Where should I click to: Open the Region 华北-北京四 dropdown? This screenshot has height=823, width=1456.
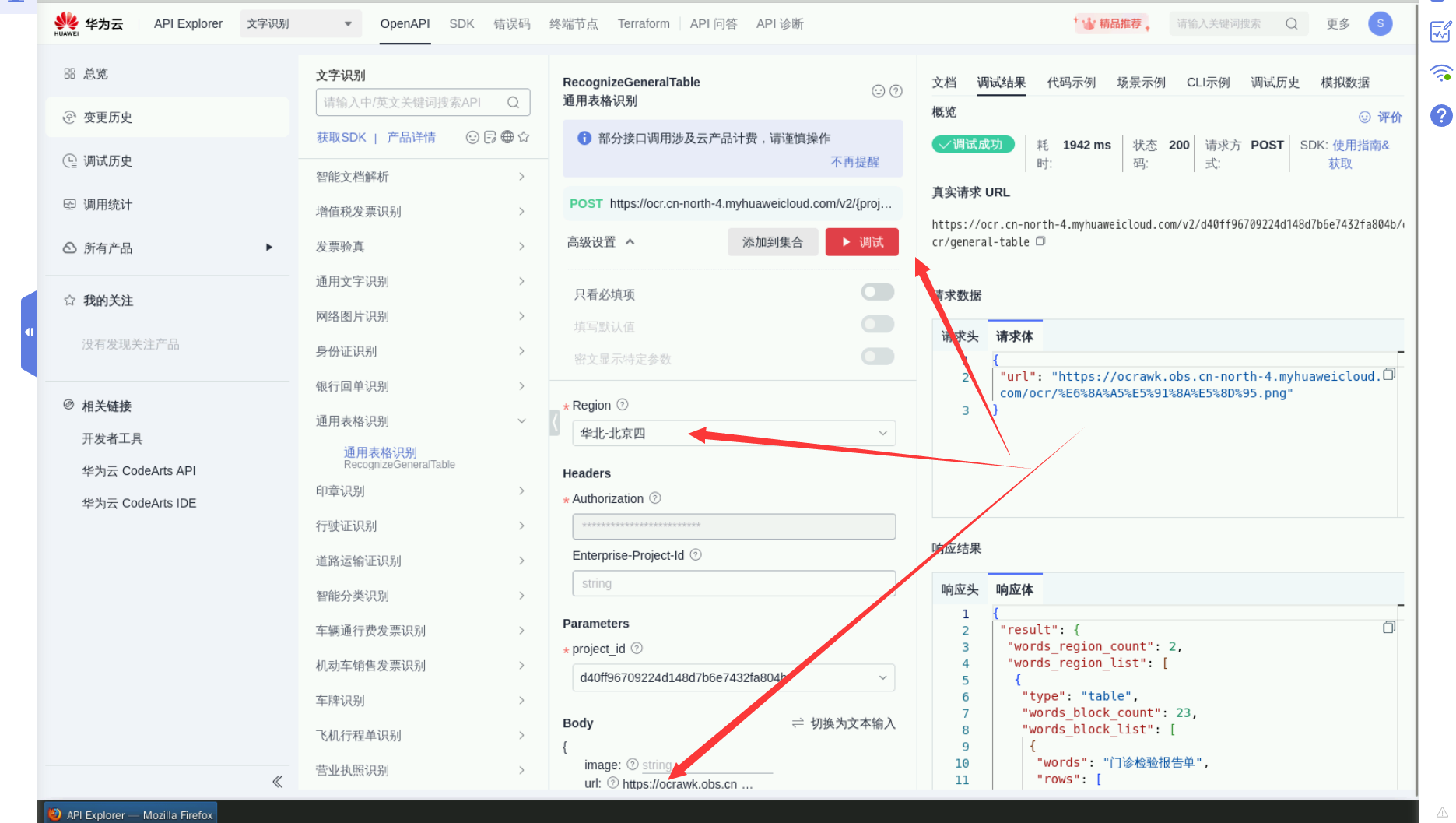(733, 433)
